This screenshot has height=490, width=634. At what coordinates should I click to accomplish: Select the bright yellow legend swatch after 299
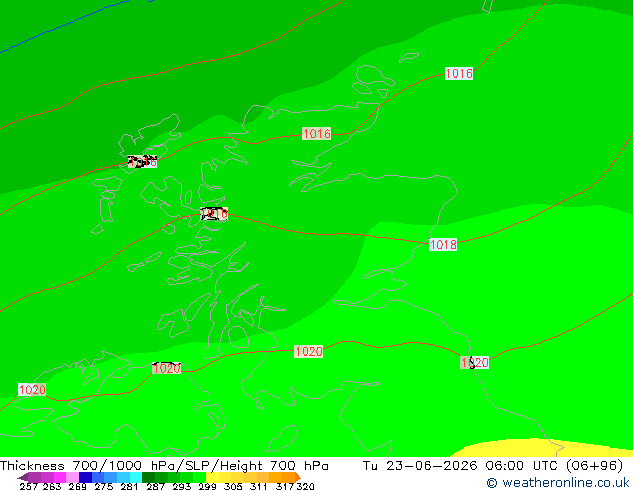click(213, 477)
